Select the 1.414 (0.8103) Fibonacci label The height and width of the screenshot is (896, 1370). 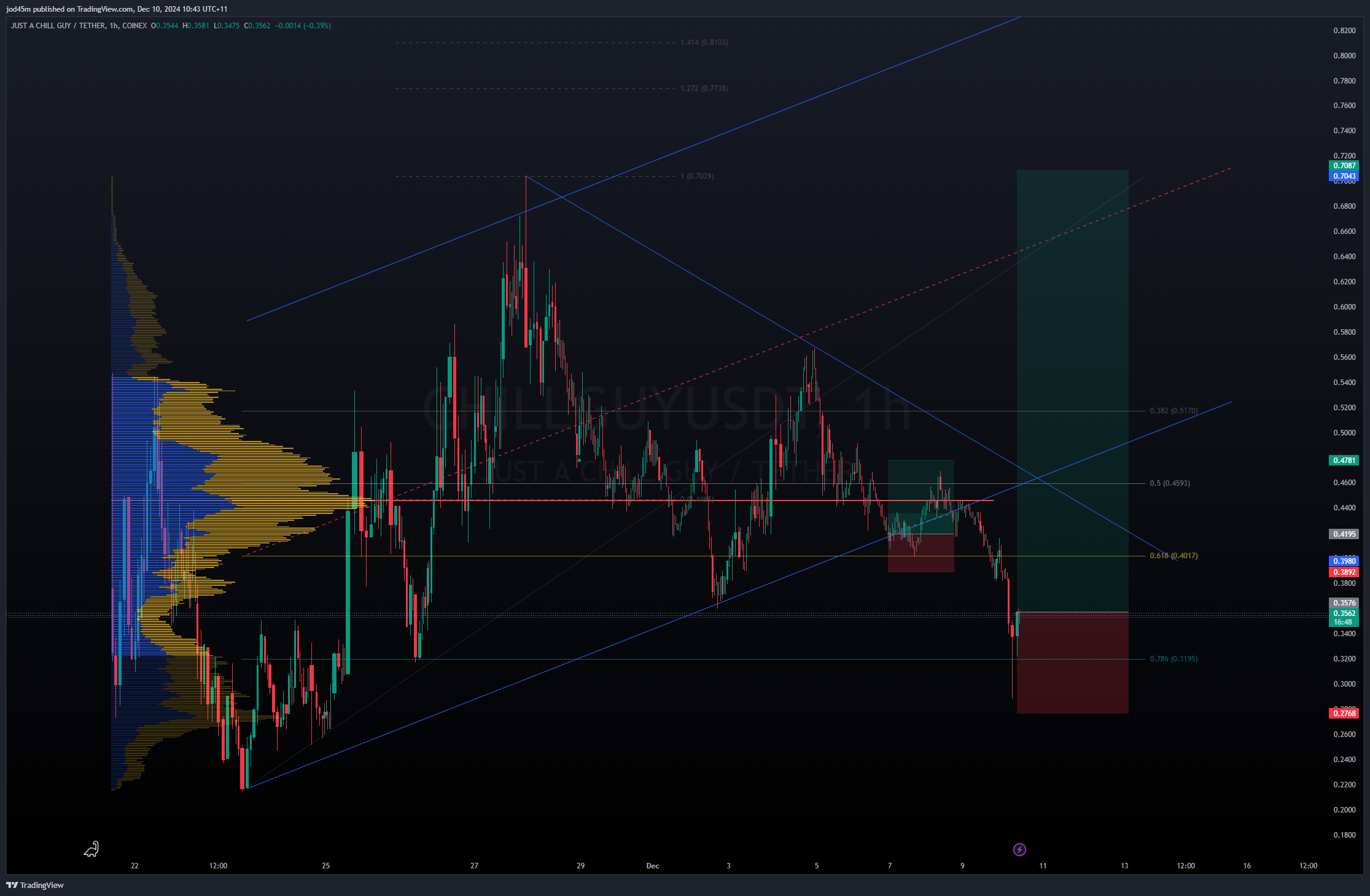click(704, 42)
